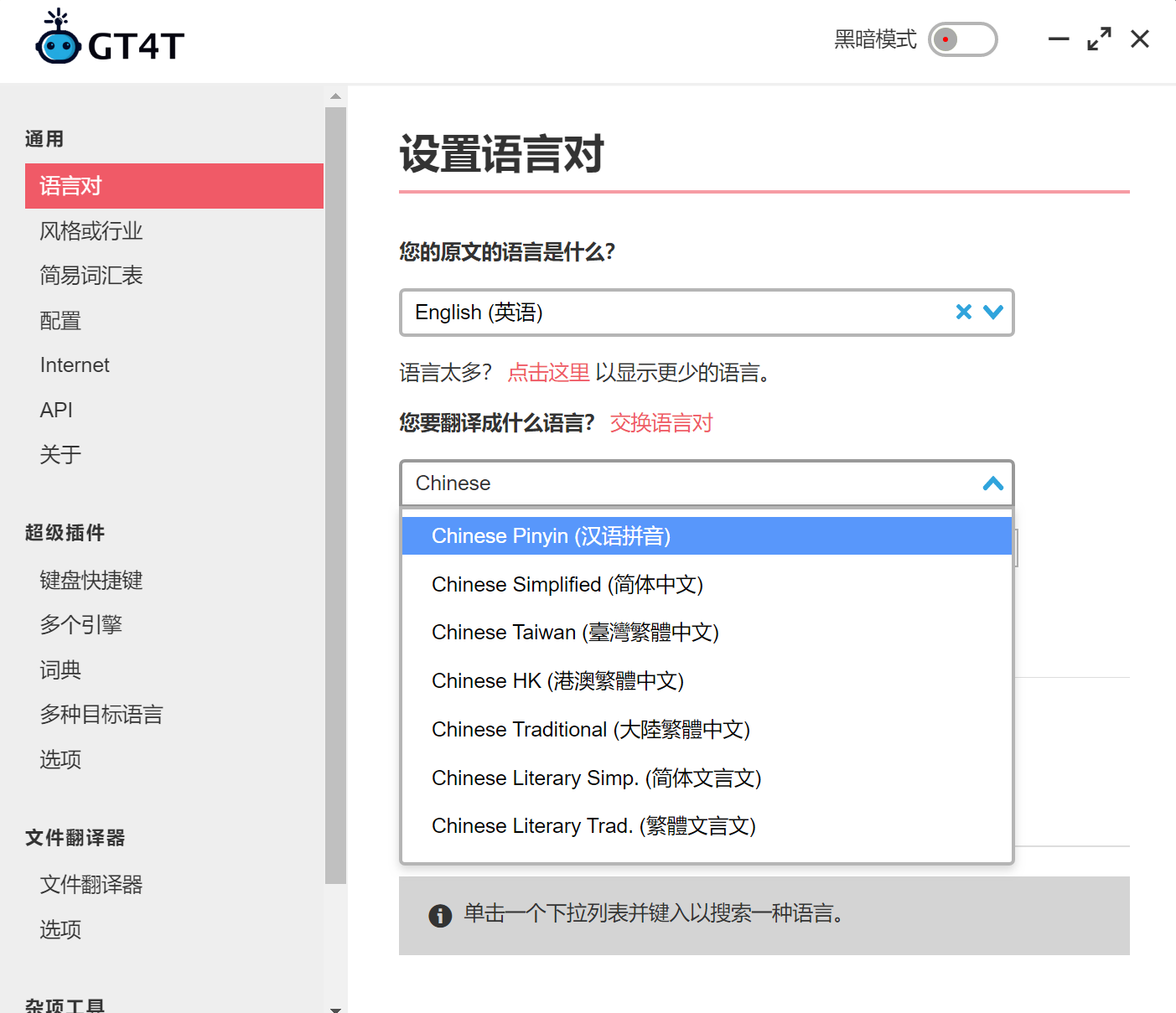
Task: Collapse the Chinese target language dropdown chevron
Action: pyautogui.click(x=993, y=483)
